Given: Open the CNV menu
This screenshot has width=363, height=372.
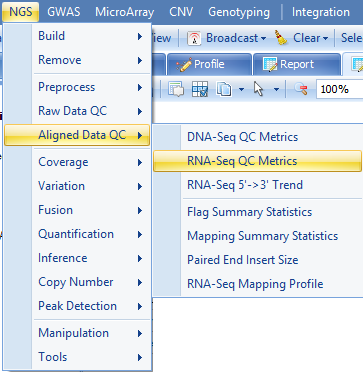Looking at the screenshot, I should [181, 12].
